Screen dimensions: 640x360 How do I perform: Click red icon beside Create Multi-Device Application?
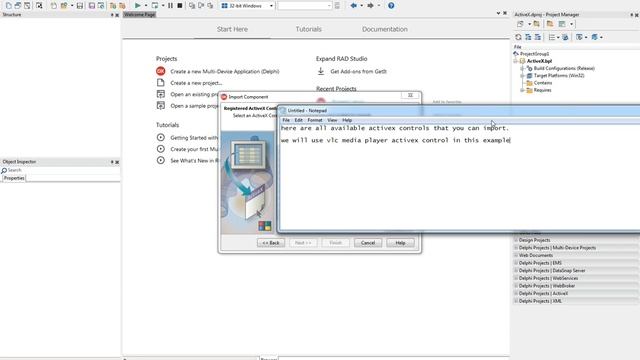160,71
